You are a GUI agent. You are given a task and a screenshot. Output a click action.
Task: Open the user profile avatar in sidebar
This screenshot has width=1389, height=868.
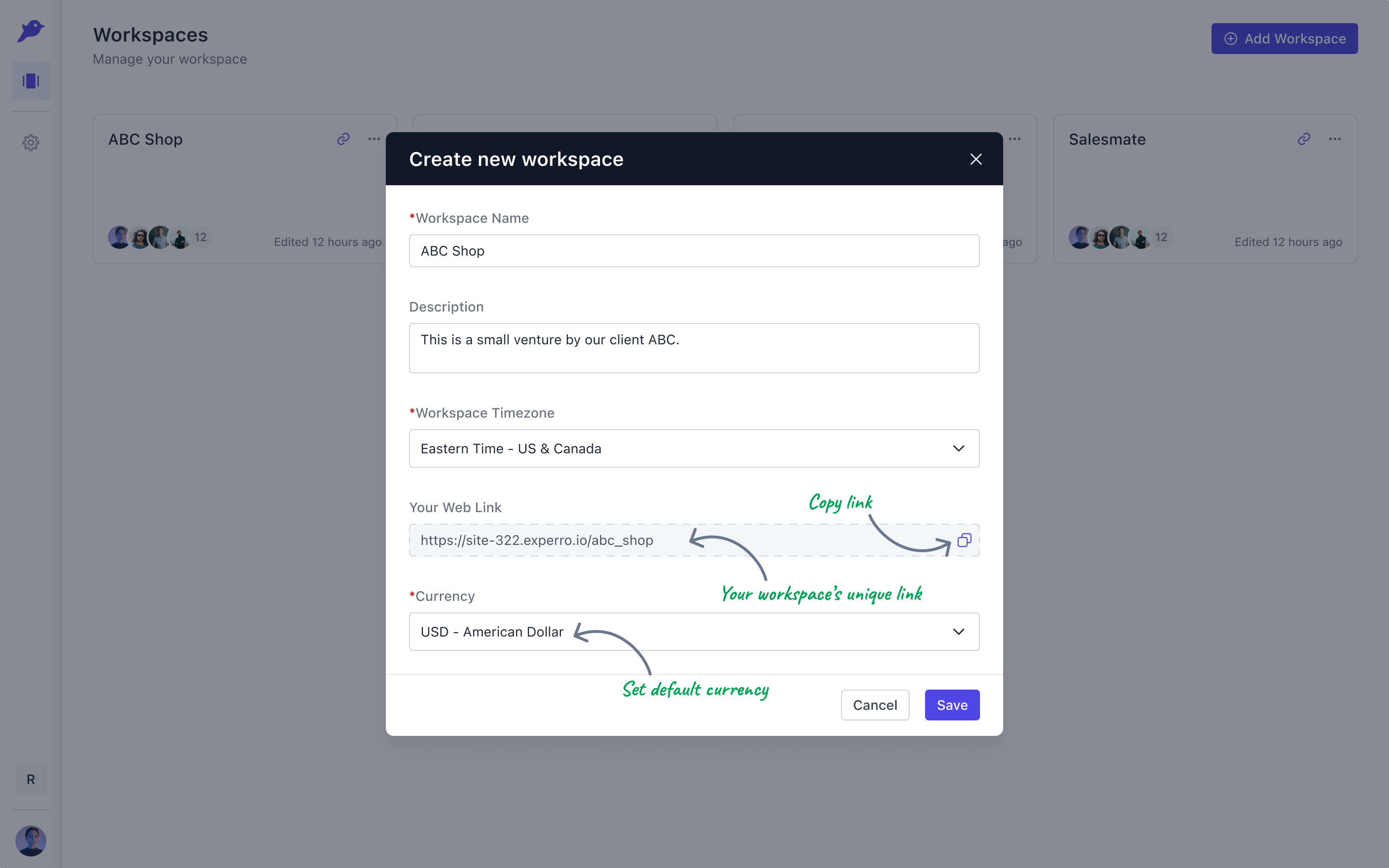point(30,841)
